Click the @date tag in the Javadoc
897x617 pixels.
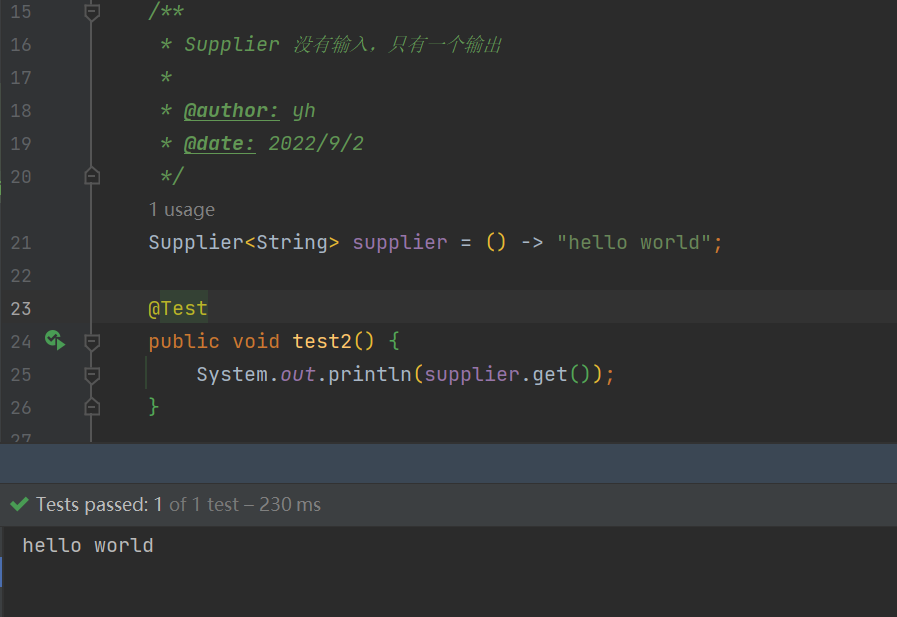pos(220,144)
